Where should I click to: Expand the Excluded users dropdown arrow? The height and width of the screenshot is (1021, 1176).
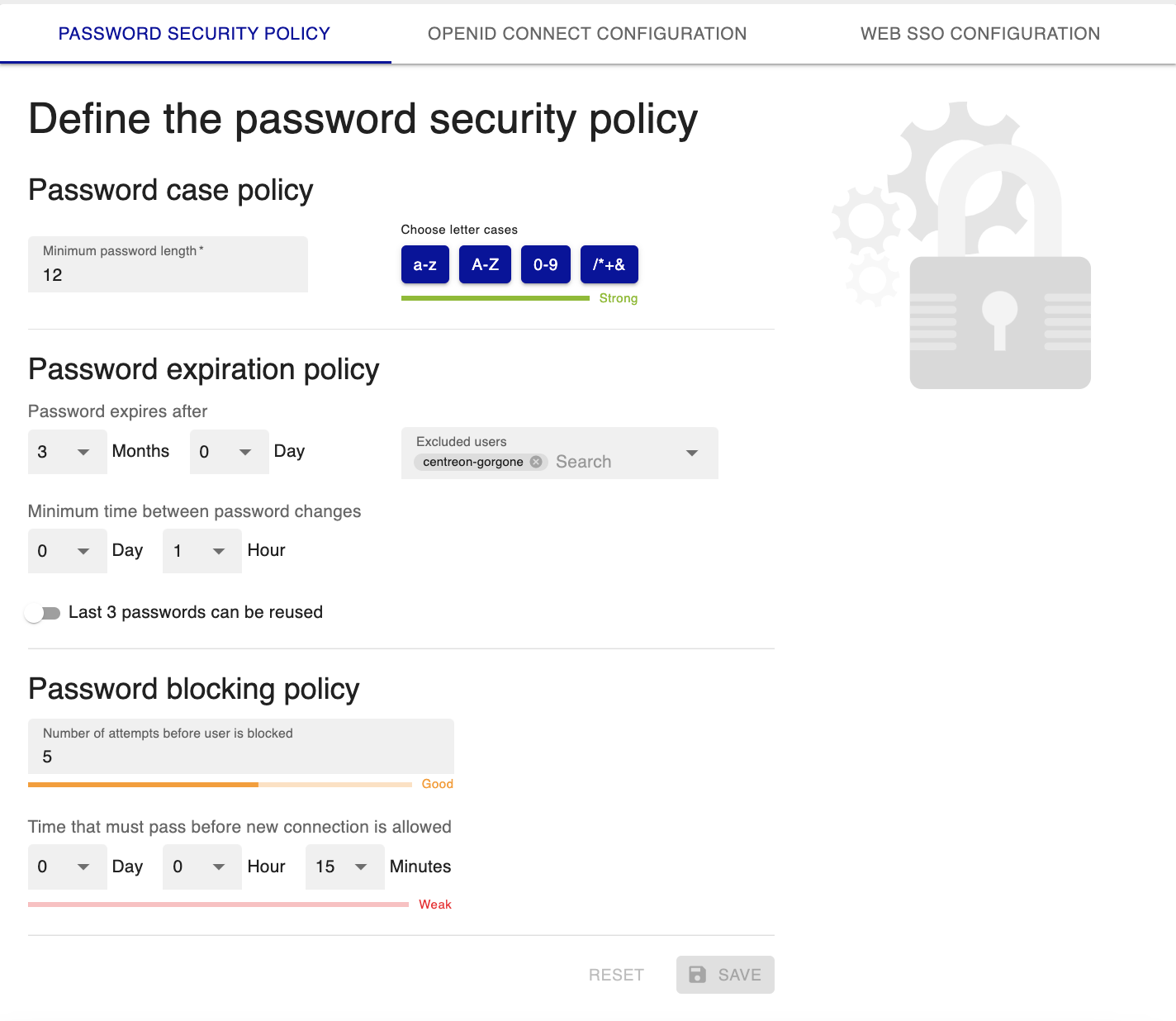(x=692, y=453)
